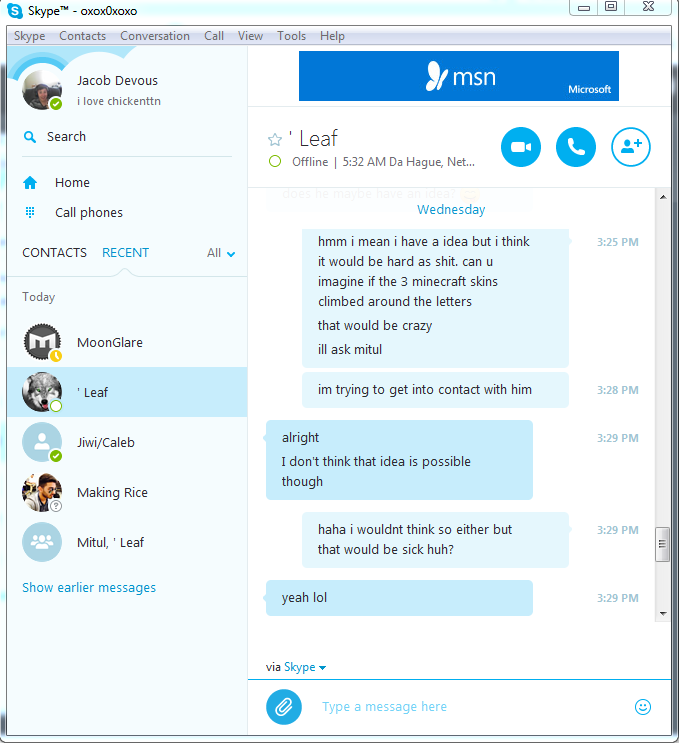Image resolution: width=679 pixels, height=743 pixels.
Task: Click the paperclip attach file button
Action: pos(283,707)
